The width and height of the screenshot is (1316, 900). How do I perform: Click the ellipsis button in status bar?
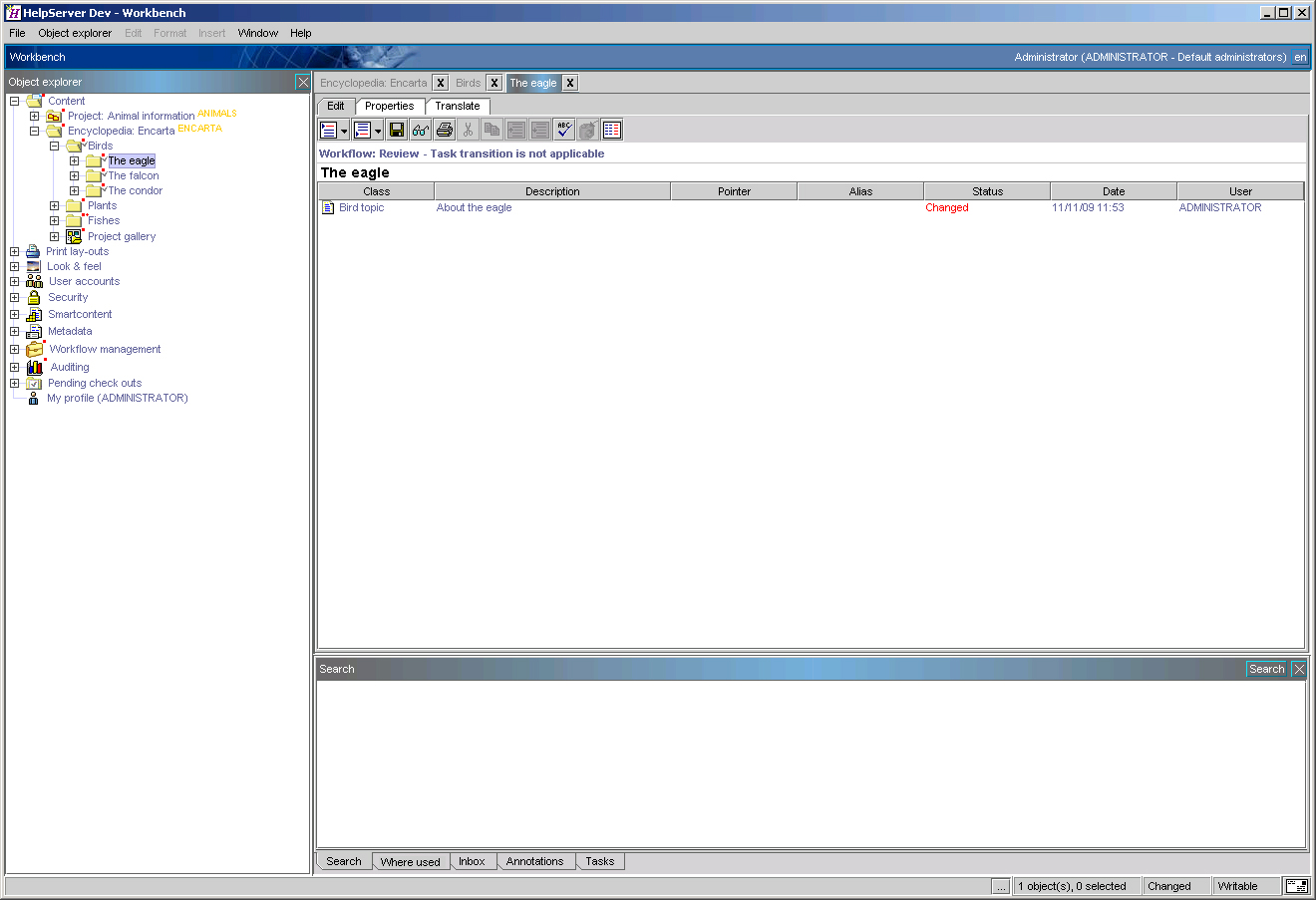tap(1001, 885)
